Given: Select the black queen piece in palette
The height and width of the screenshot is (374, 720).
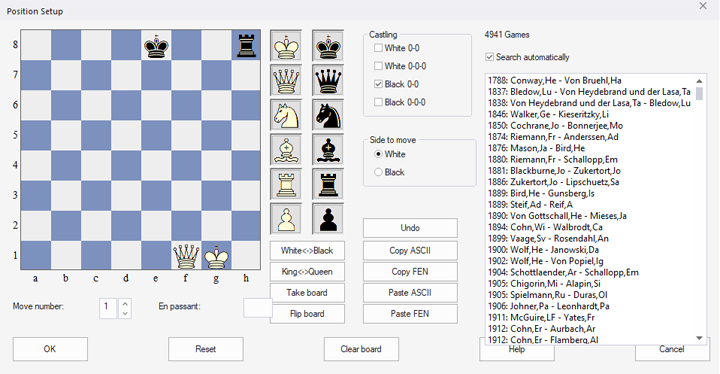Looking at the screenshot, I should [328, 80].
